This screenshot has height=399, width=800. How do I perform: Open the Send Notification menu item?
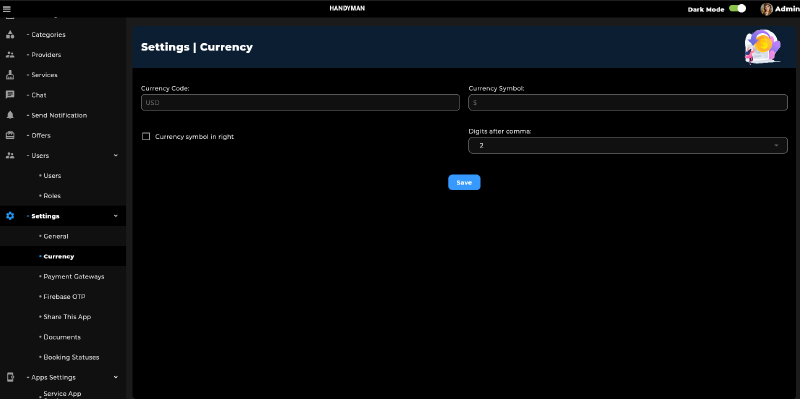pyautogui.click(x=59, y=115)
